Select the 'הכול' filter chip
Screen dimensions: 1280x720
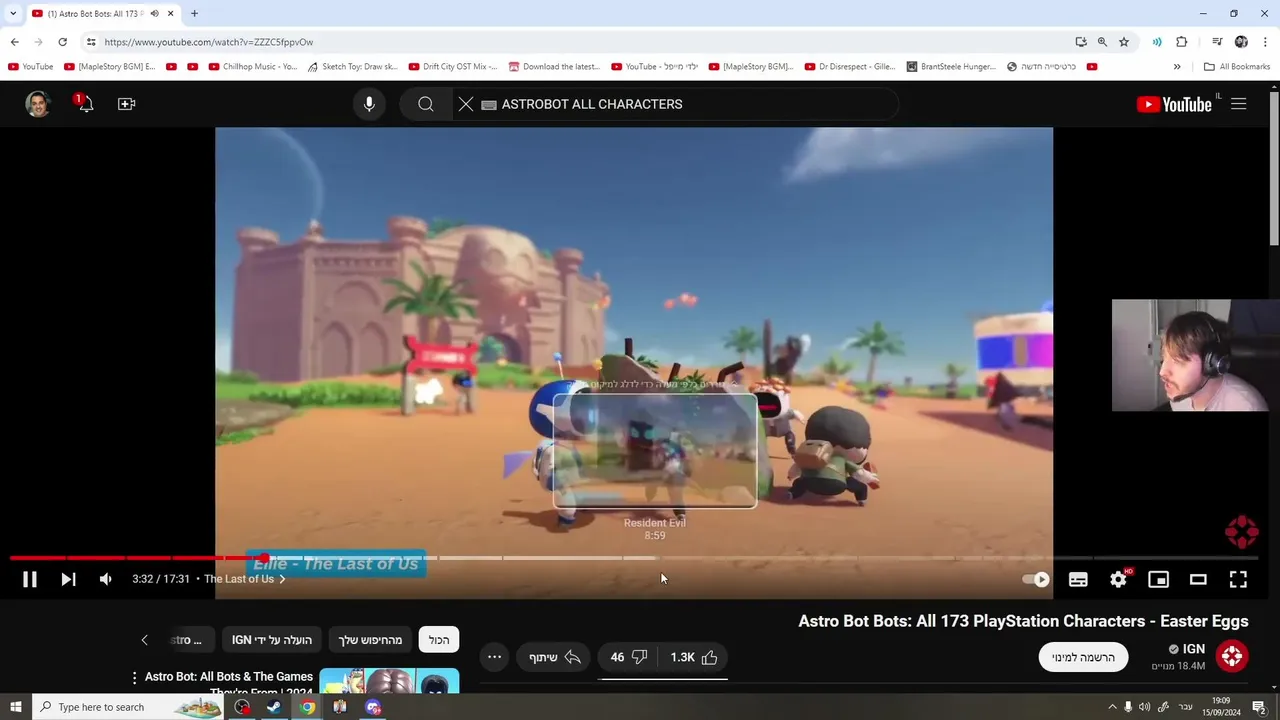439,640
